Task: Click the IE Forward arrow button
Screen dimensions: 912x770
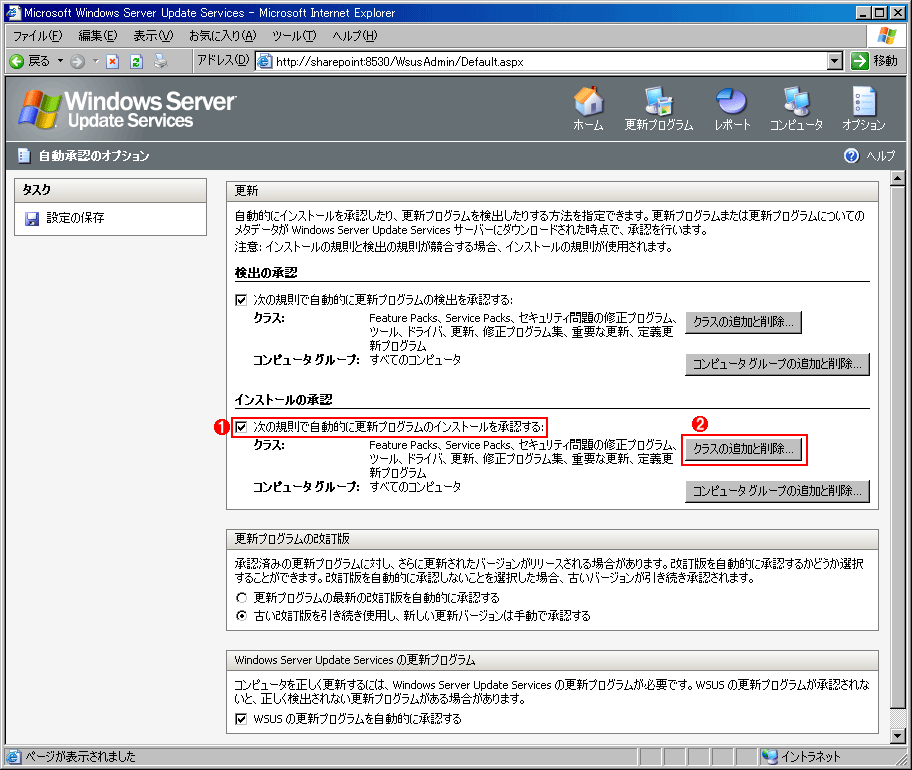Action: (x=77, y=61)
